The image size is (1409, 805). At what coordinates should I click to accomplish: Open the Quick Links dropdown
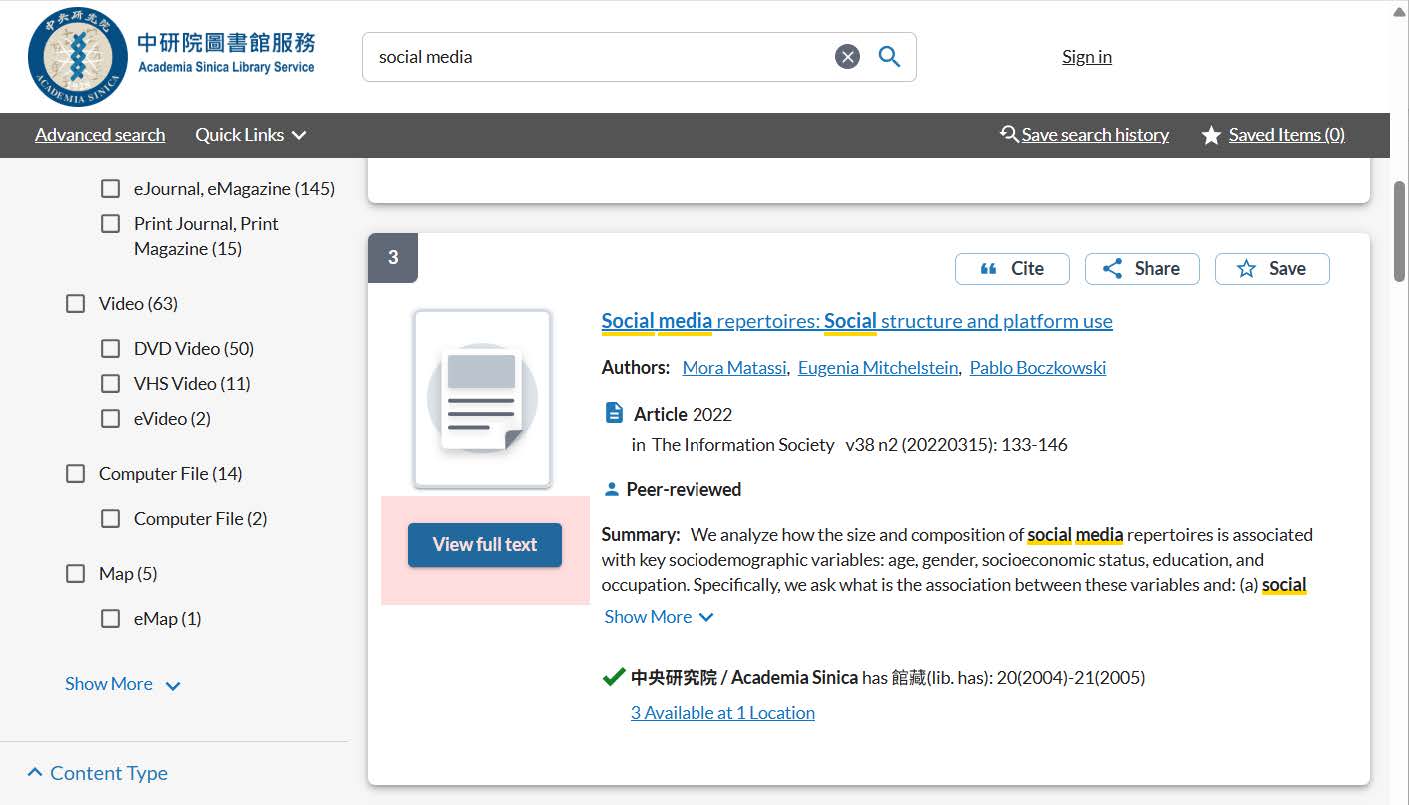pyautogui.click(x=250, y=135)
